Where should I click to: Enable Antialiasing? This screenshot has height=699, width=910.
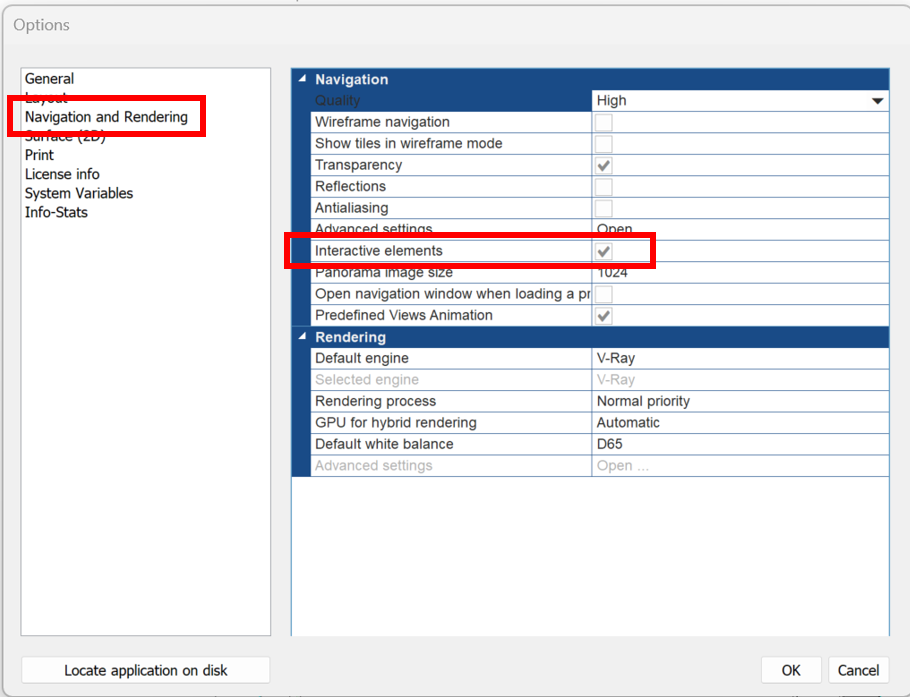click(x=603, y=207)
